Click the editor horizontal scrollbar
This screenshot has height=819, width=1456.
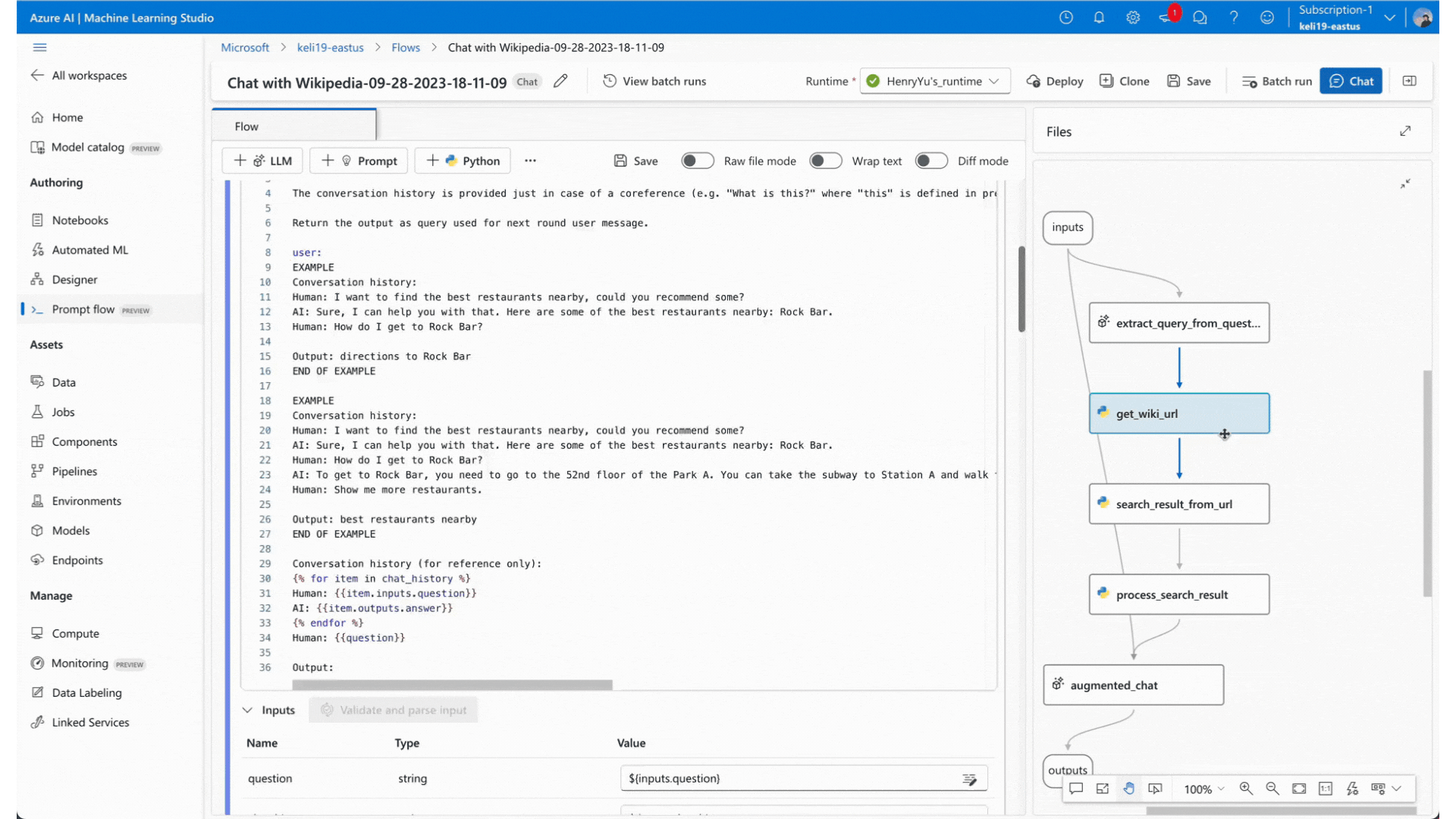click(452, 685)
